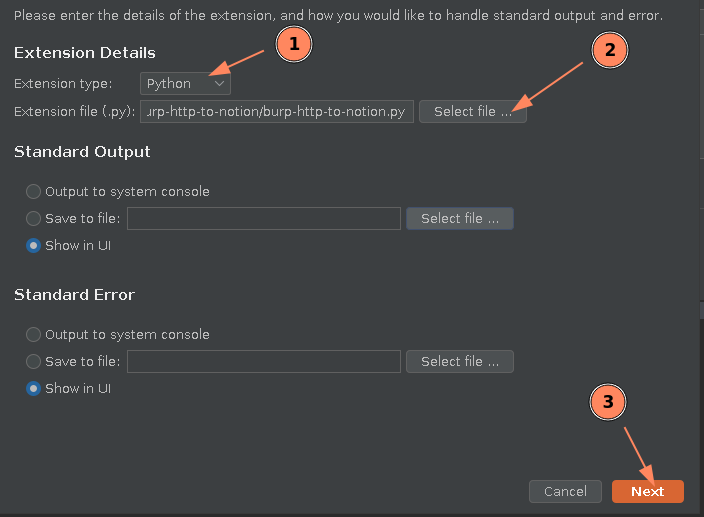
Task: Click the Extension Details section heading
Action: [x=85, y=53]
